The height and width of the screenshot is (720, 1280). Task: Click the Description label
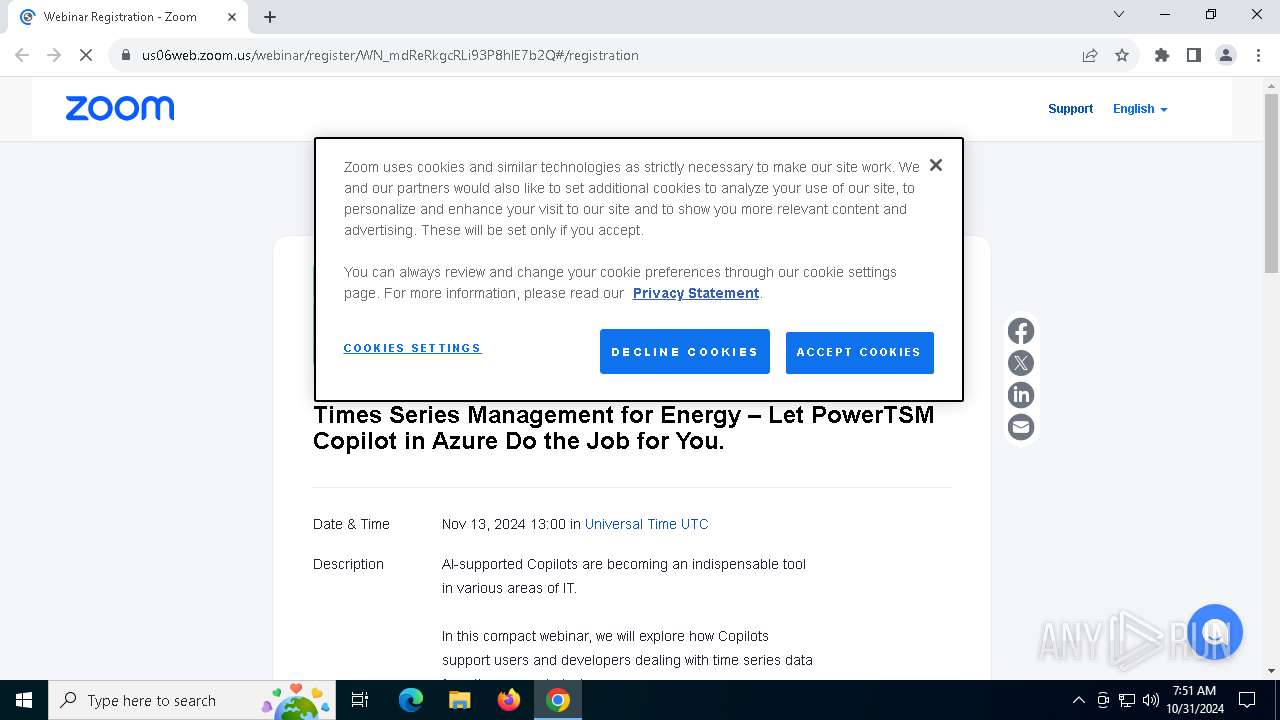[x=348, y=564]
